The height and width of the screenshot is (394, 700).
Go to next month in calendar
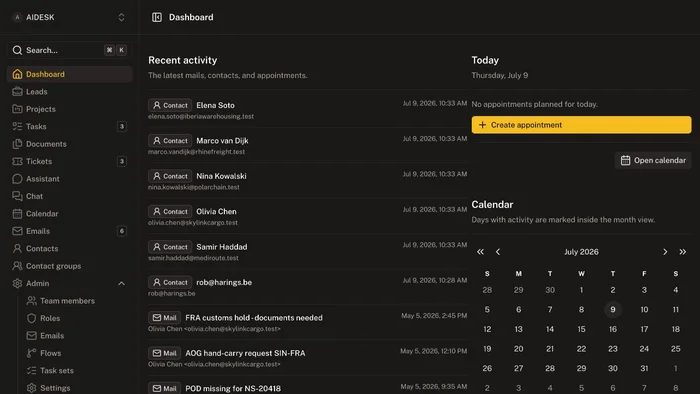[x=665, y=252]
